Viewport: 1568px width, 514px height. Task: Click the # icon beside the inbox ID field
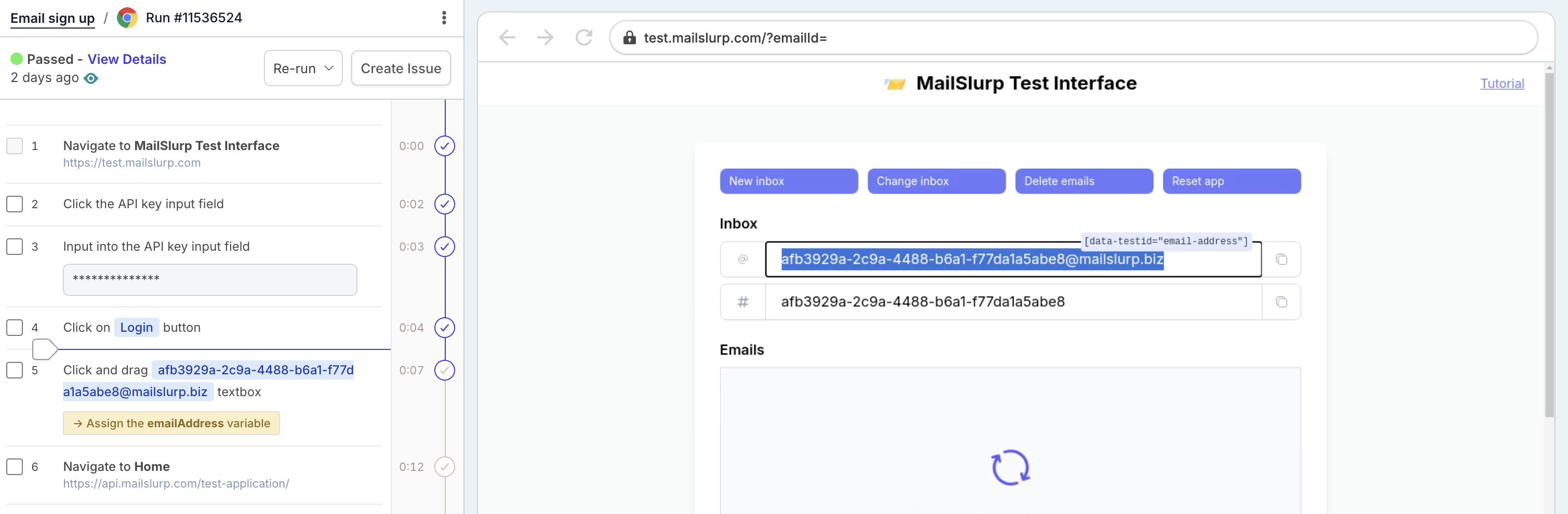tap(742, 302)
